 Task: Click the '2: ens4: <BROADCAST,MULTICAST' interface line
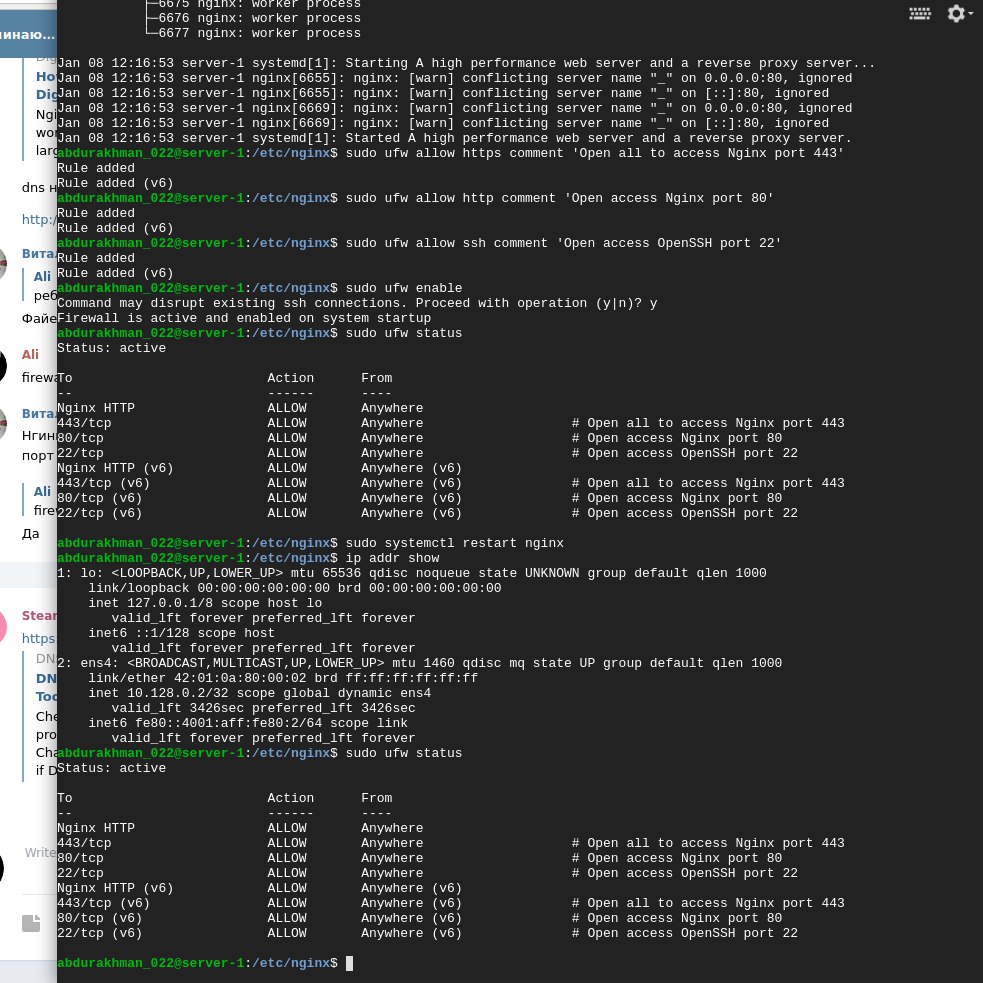click(x=419, y=663)
